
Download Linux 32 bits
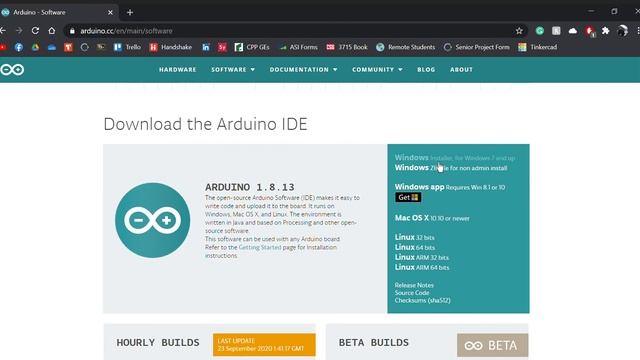click(x=414, y=237)
